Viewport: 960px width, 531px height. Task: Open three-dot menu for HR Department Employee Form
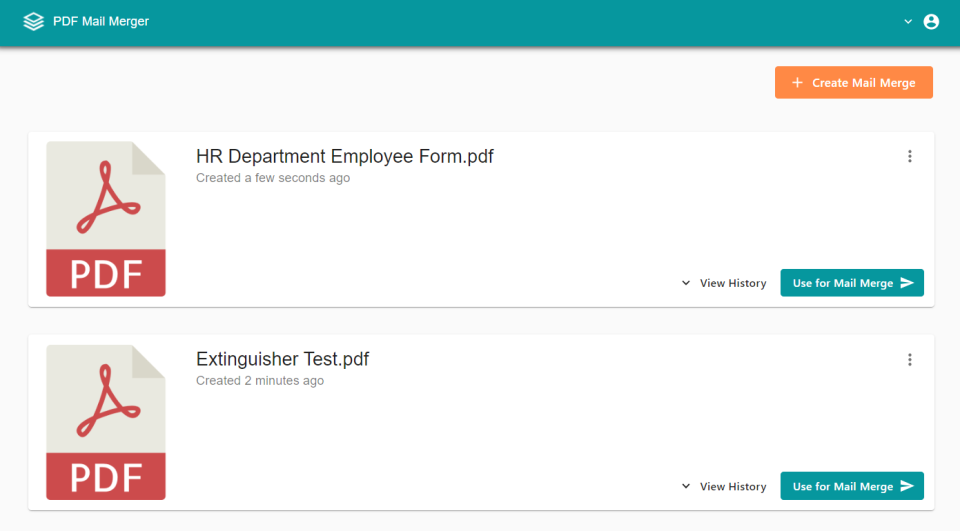tap(910, 156)
